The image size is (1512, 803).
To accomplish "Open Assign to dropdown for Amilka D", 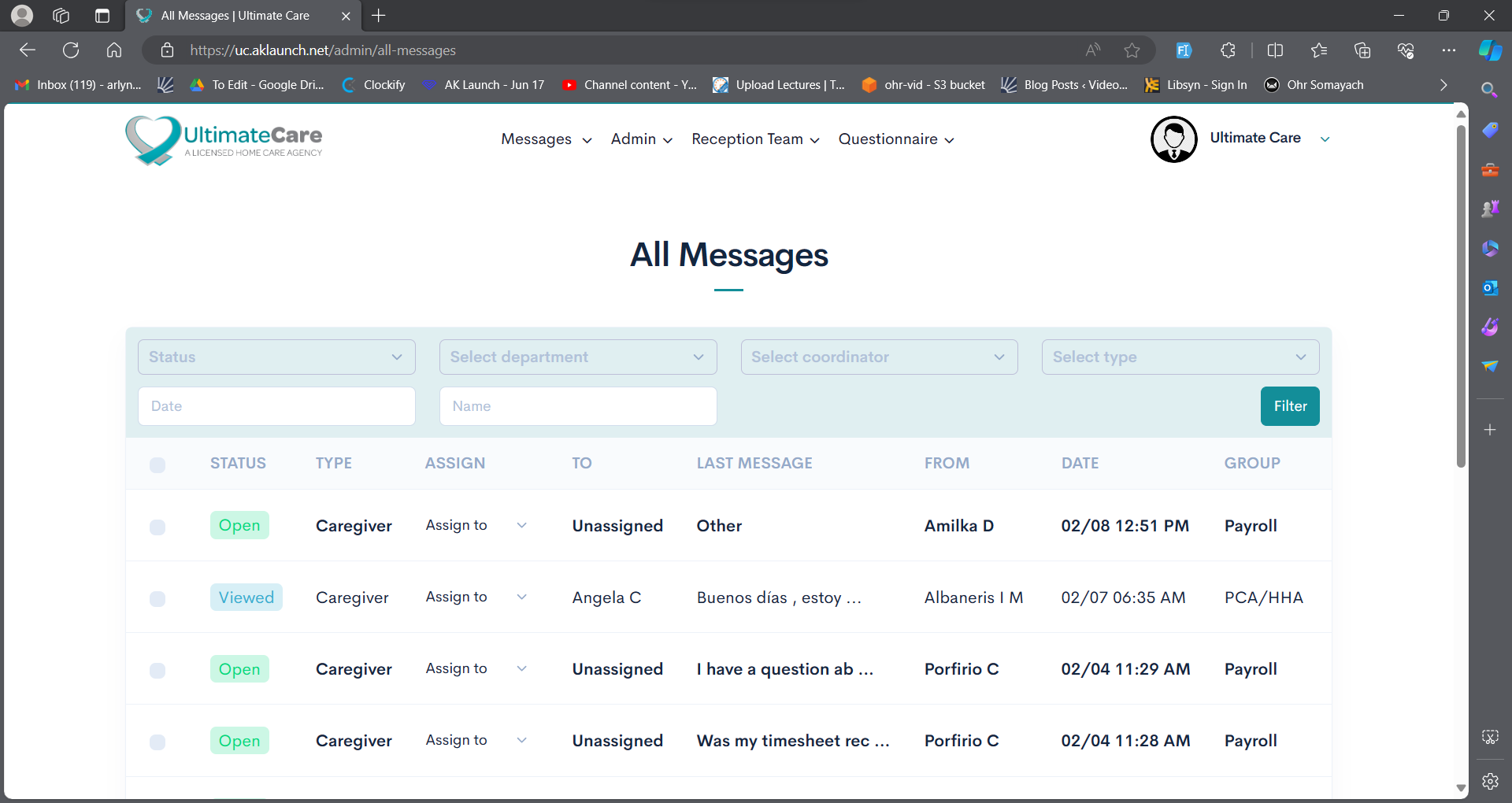I will 476,525.
